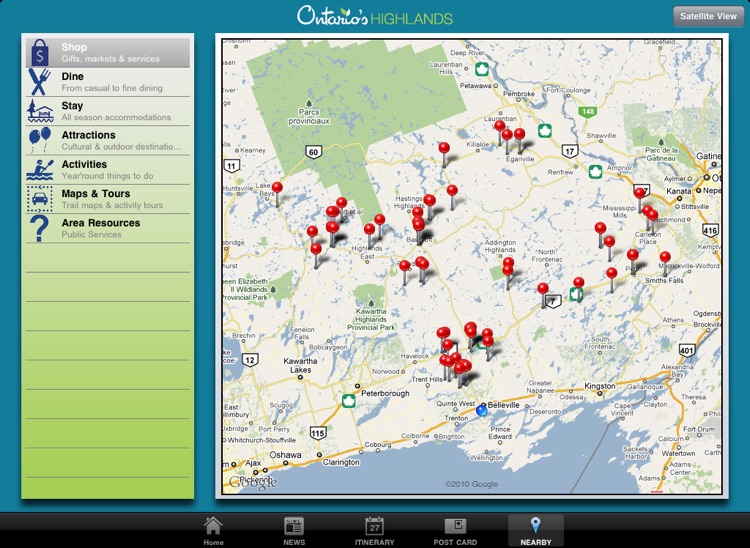
Task: Open the News newspaper icon
Action: click(x=294, y=526)
